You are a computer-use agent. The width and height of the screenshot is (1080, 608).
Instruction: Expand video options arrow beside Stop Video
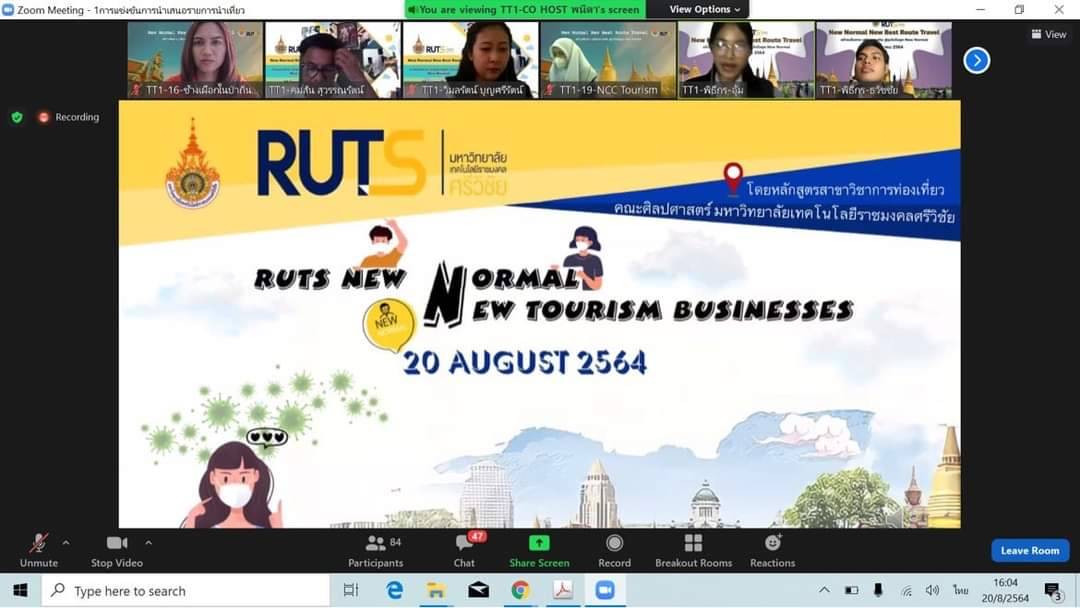(148, 543)
